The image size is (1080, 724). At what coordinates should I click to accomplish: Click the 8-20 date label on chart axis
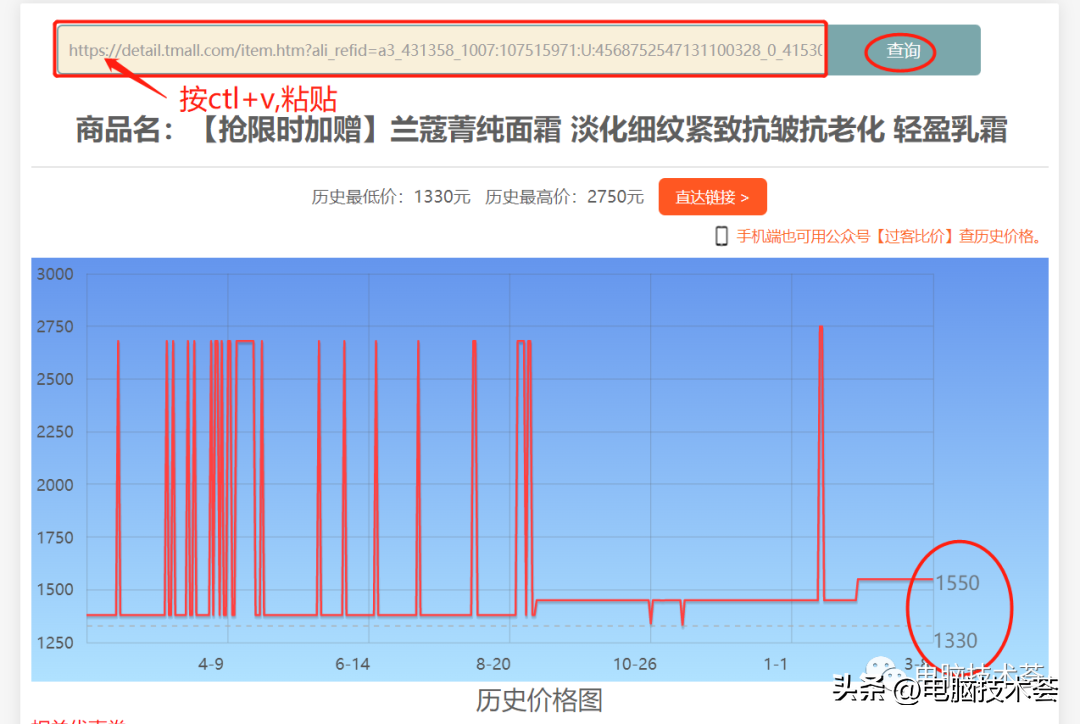point(492,663)
